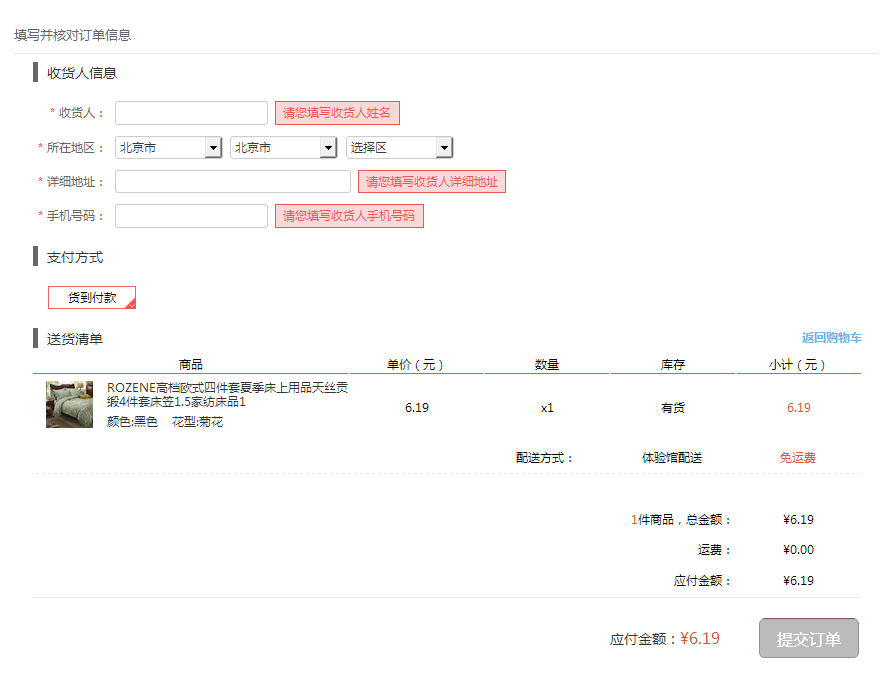This screenshot has height=675, width=881.
Task: Click the 体验馆配送 delivery method
Action: (672, 458)
